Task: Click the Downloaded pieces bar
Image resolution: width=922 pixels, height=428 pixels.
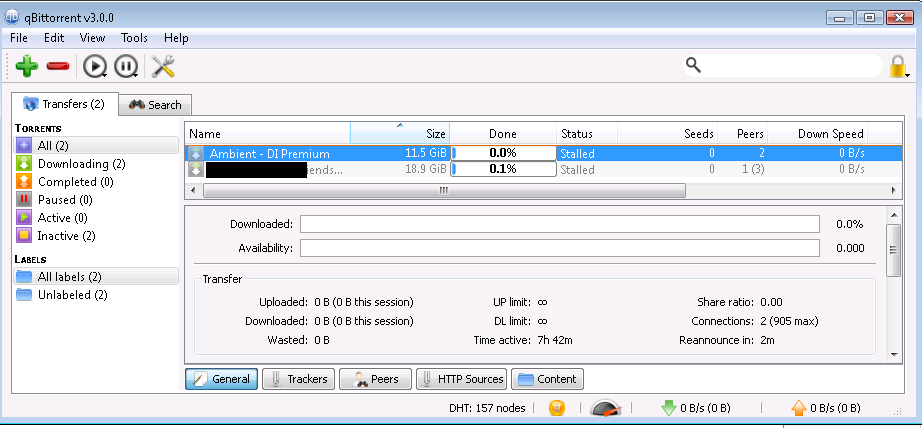Action: [560, 224]
